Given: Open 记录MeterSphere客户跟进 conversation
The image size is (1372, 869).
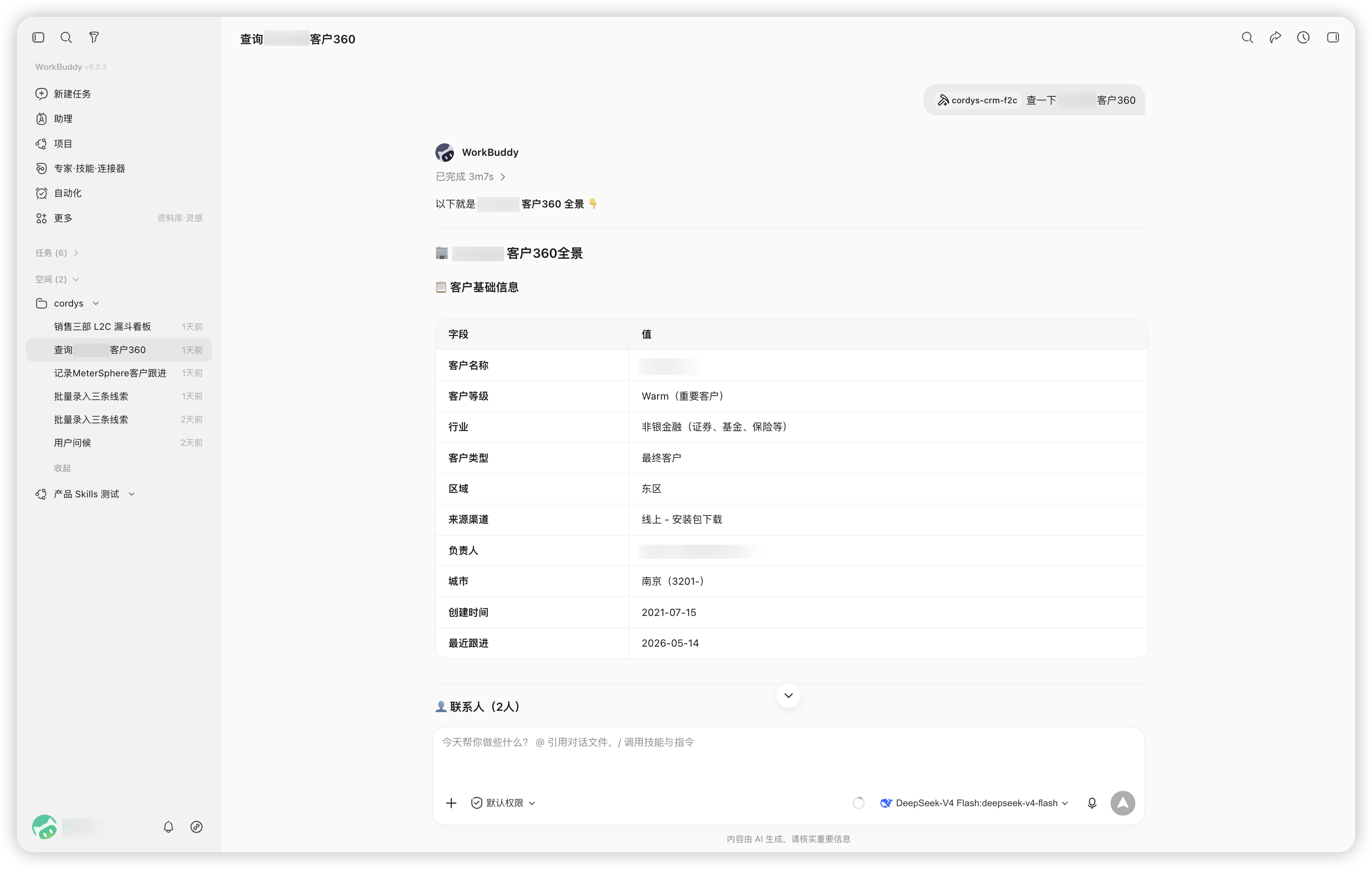Looking at the screenshot, I should point(119,373).
